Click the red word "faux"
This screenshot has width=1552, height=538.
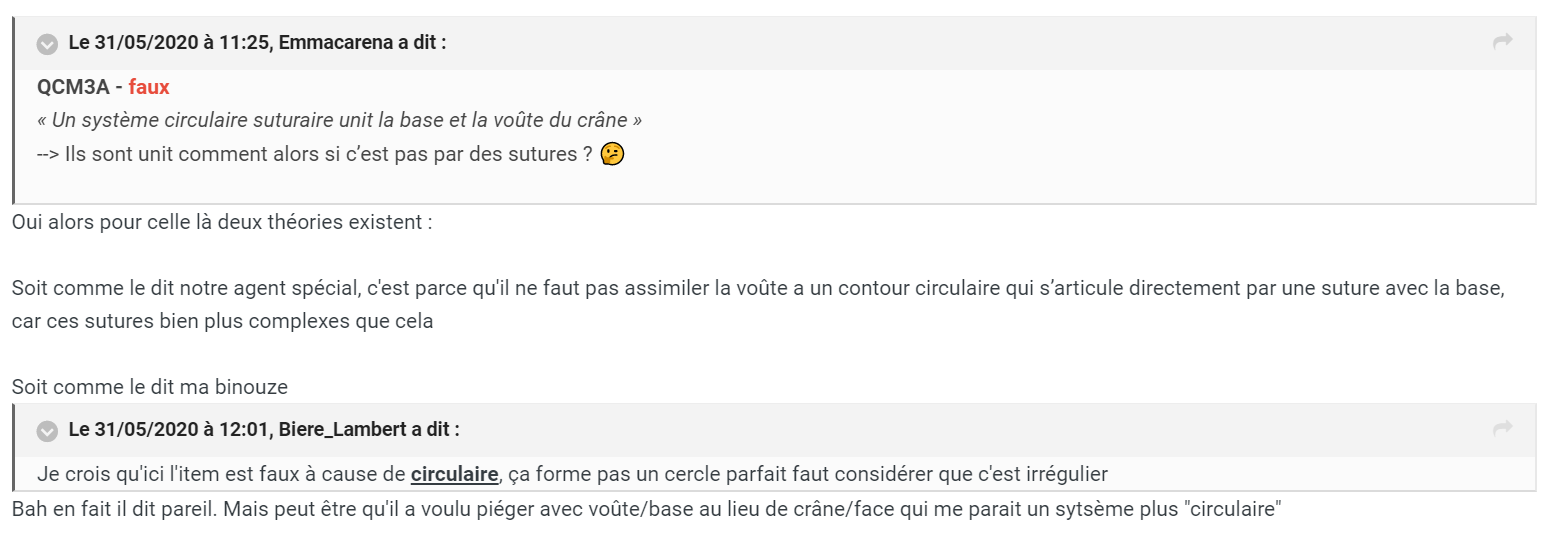pyautogui.click(x=149, y=88)
